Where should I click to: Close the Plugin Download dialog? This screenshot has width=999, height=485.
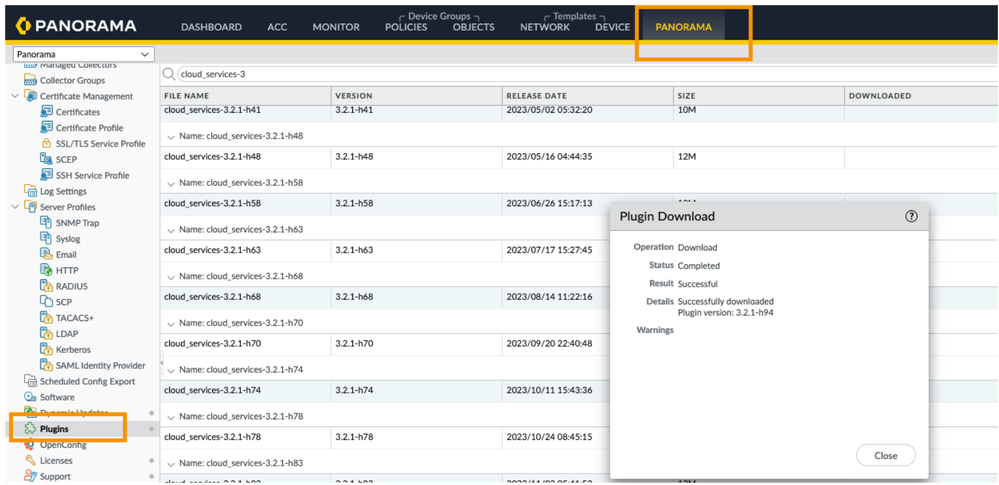[x=885, y=455]
